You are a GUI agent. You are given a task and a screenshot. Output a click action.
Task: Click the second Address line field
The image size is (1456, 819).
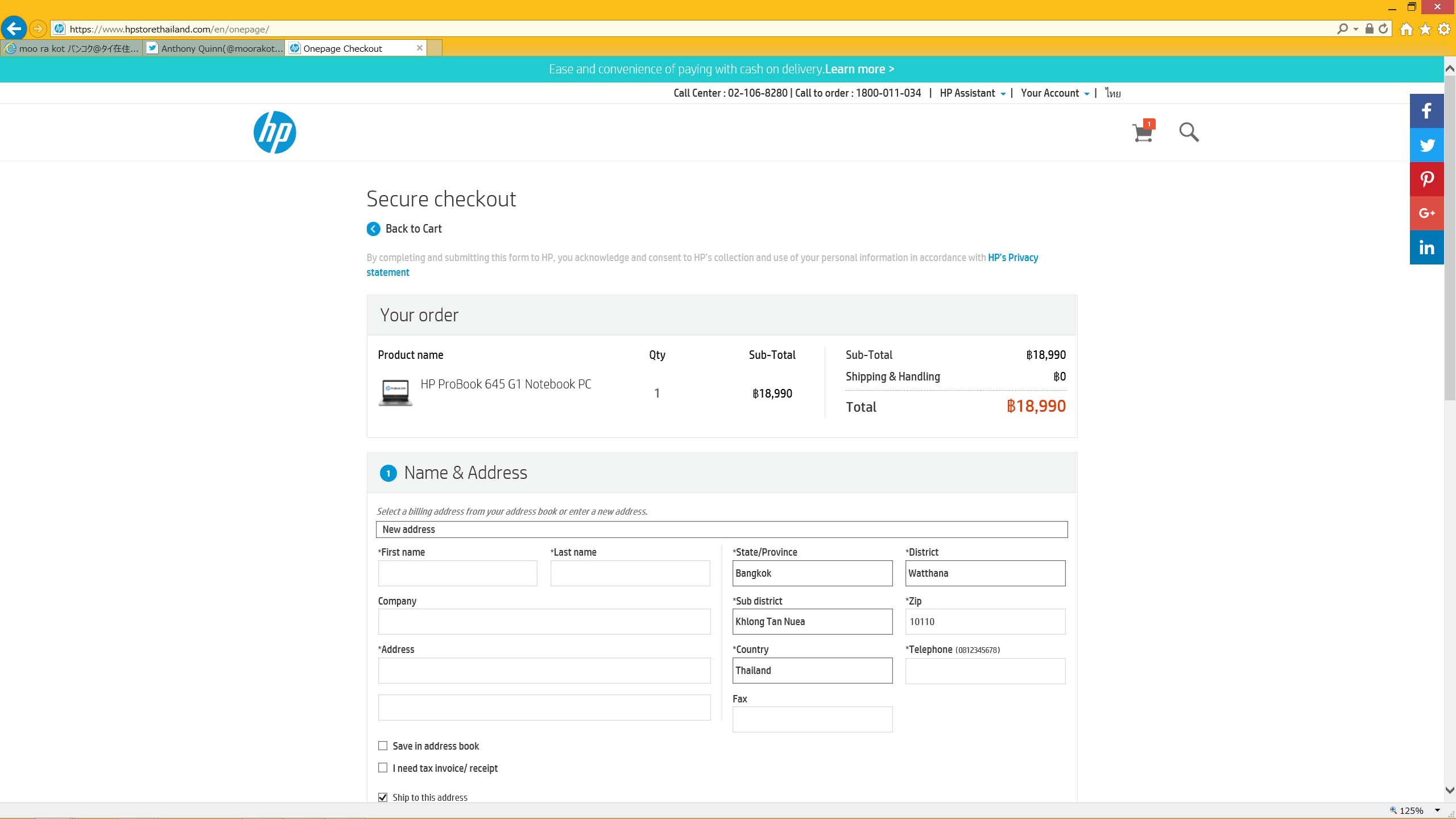click(544, 708)
